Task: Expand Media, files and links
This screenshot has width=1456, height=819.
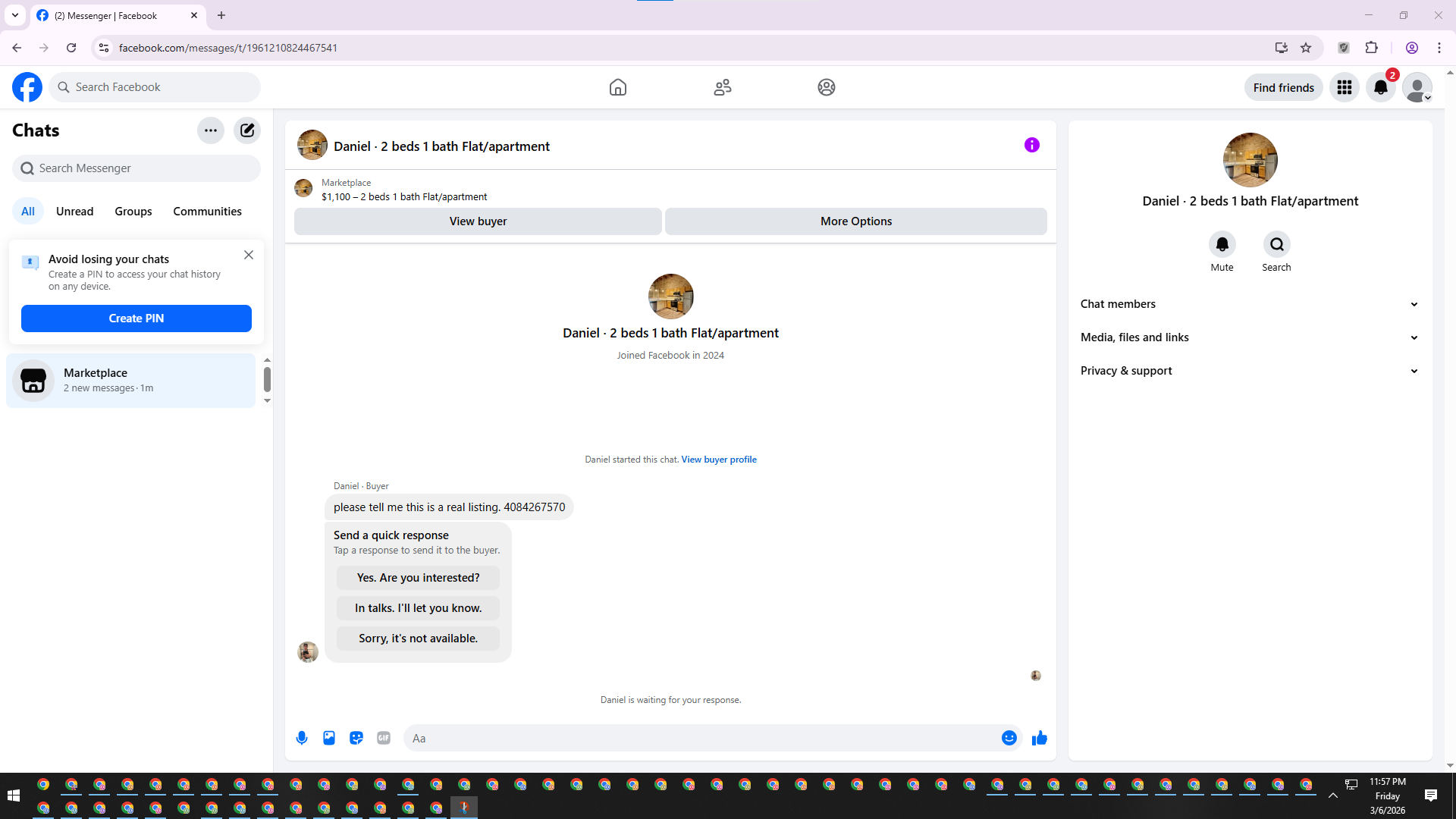Action: click(x=1249, y=337)
